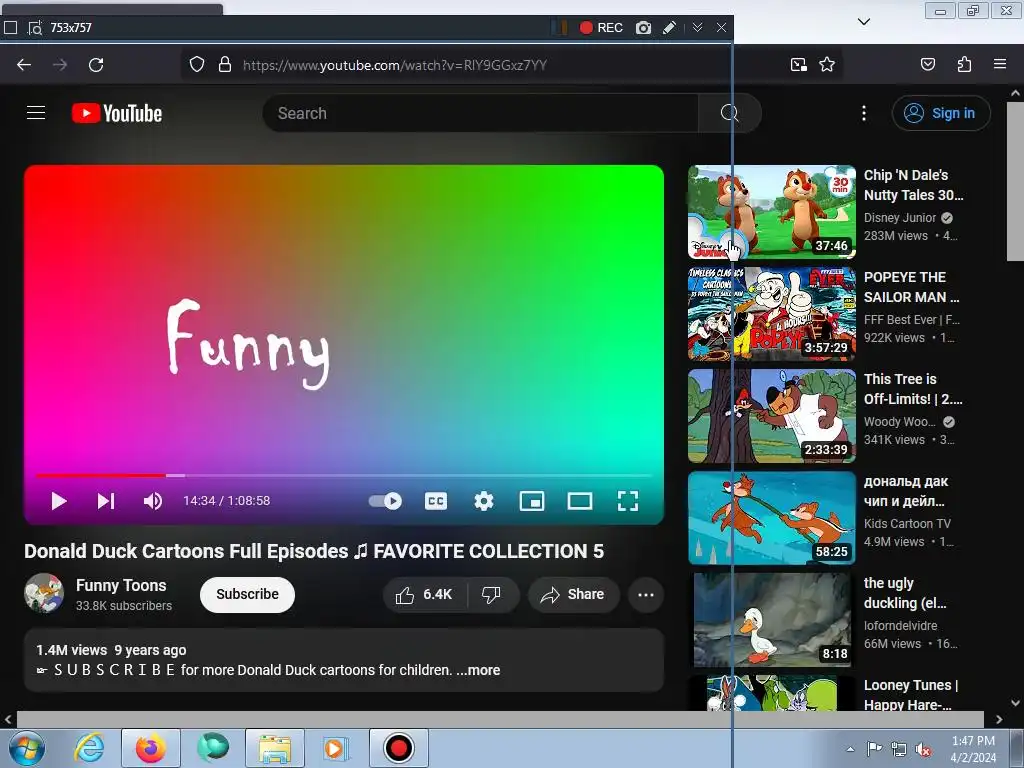Play the video

59,501
